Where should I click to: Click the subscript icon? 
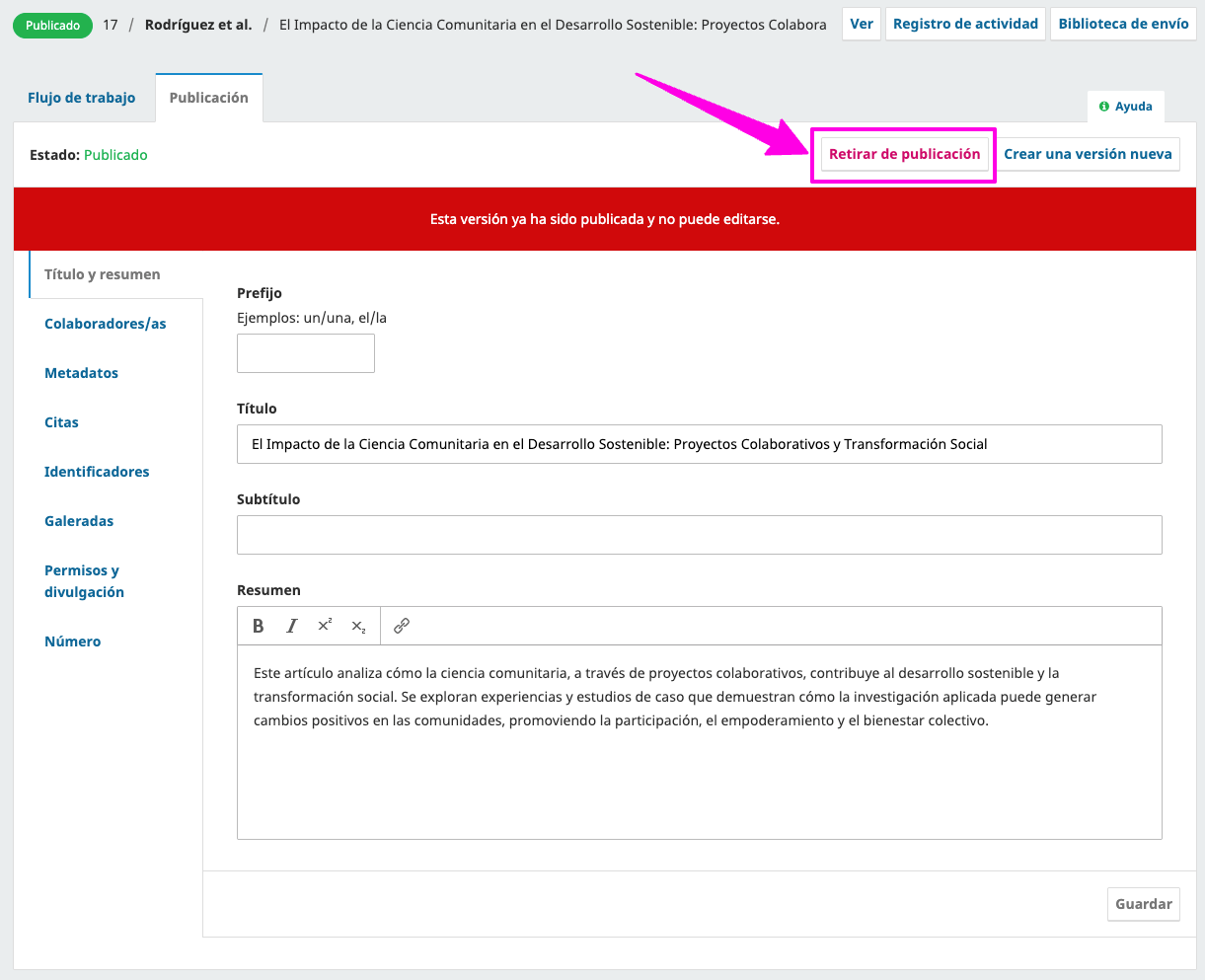358,626
